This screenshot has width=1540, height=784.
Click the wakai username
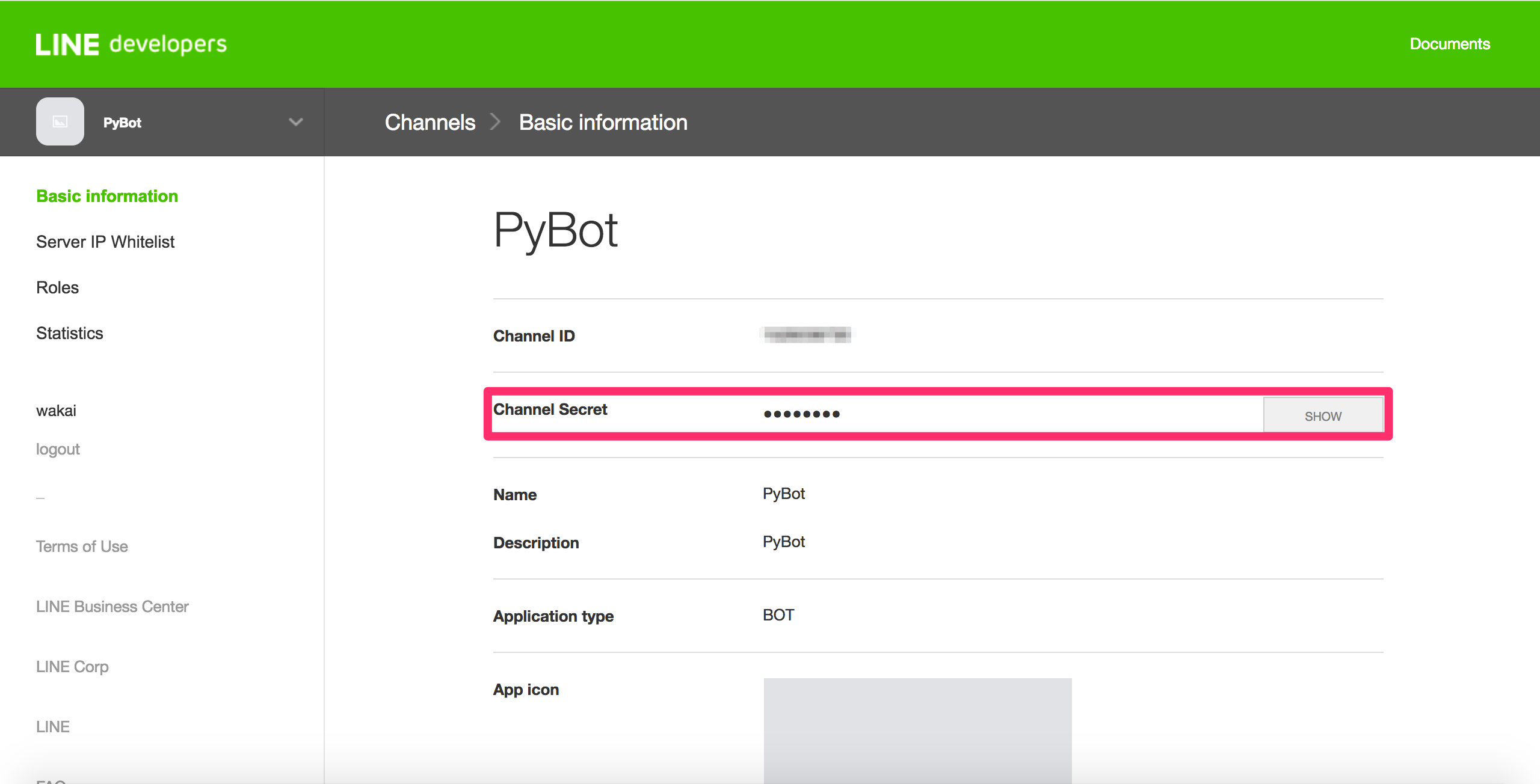(56, 411)
